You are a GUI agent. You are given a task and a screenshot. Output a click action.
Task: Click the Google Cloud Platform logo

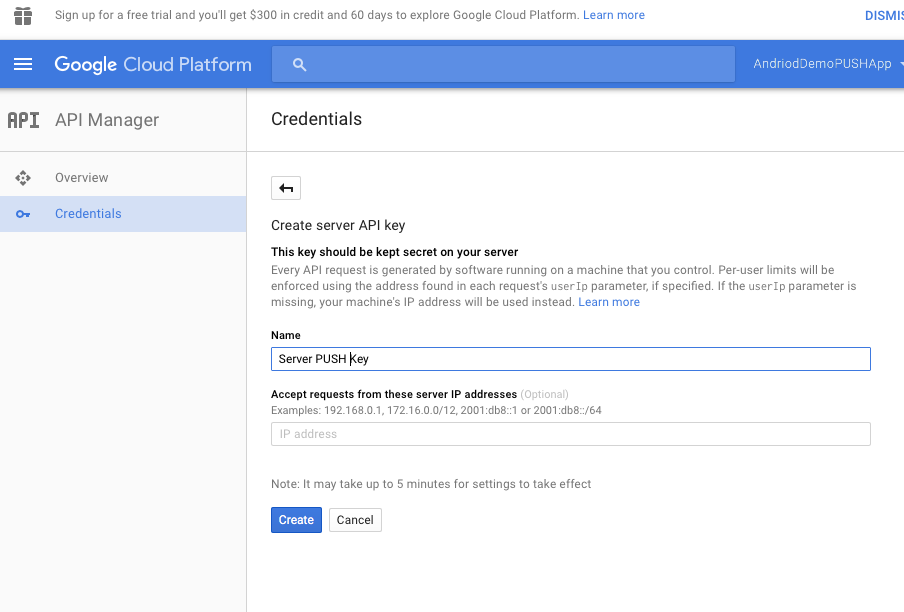tap(153, 64)
